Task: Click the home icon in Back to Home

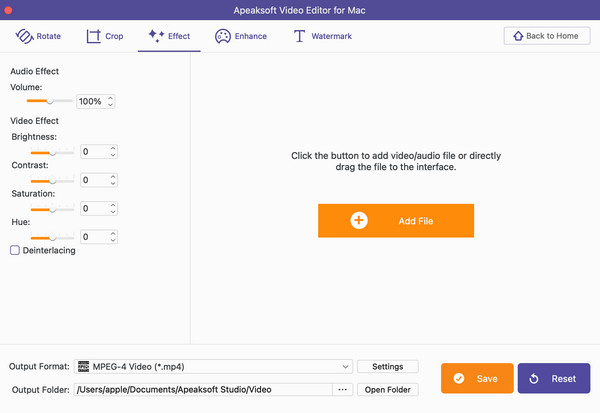Action: click(518, 36)
